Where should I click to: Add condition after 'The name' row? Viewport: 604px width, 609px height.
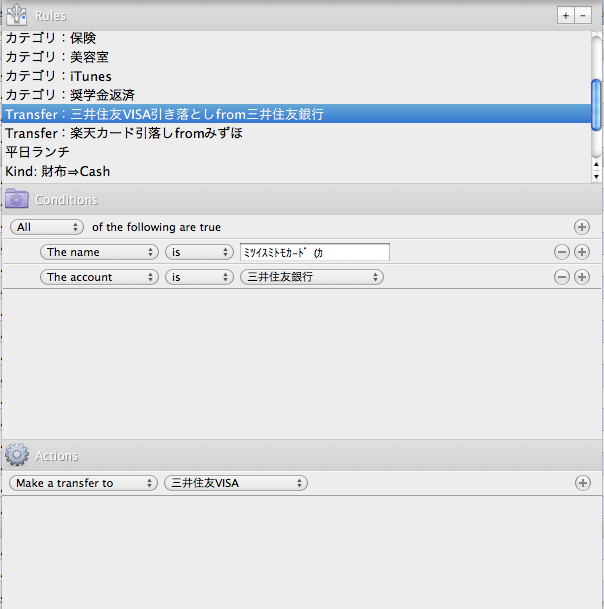coord(581,252)
